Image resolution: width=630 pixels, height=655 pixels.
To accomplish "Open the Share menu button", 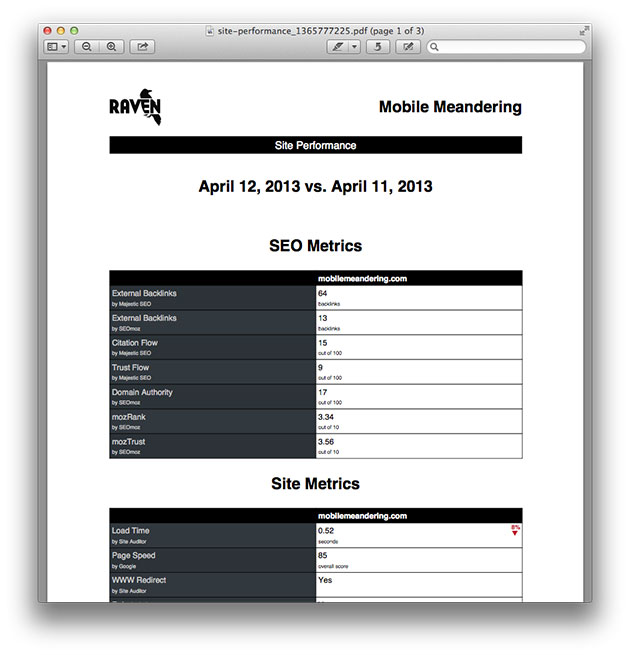I will 142,47.
